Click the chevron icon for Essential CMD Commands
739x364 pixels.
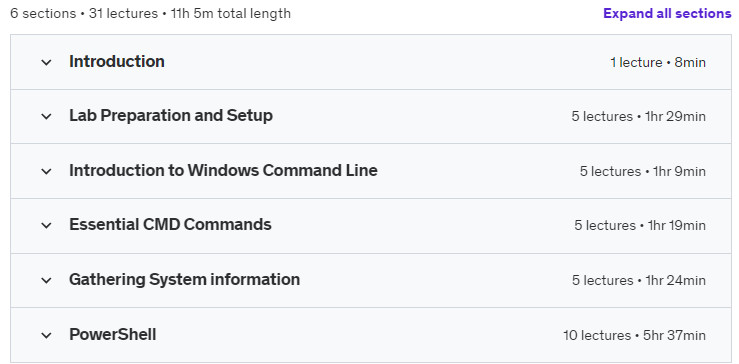point(46,225)
